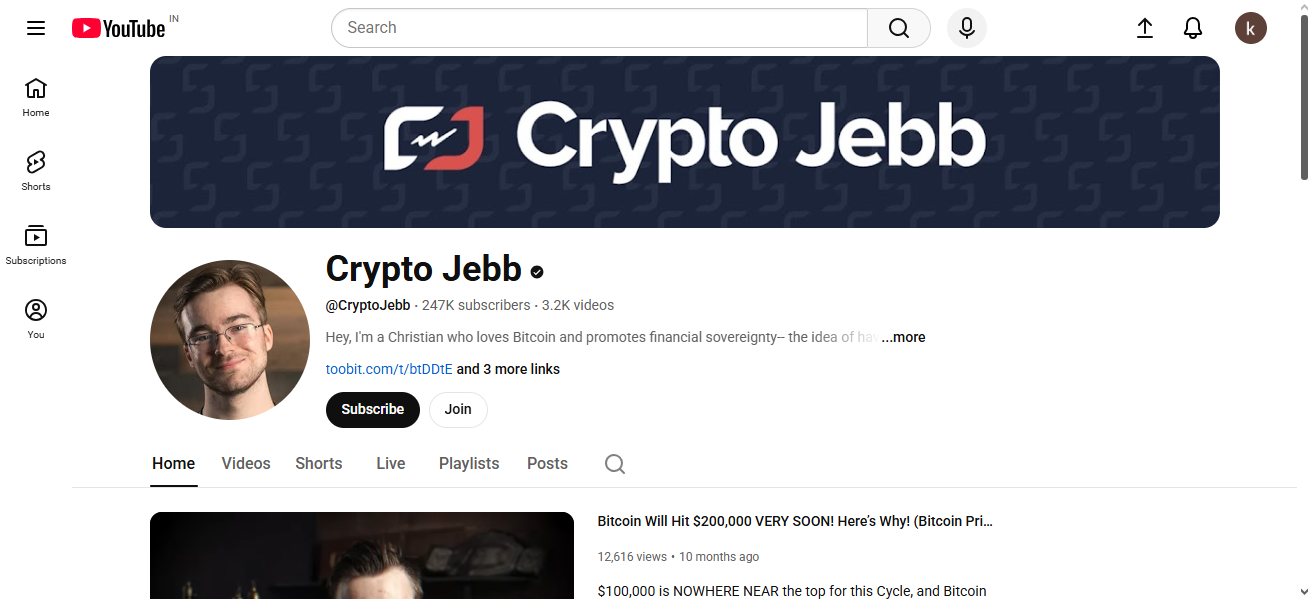Viewport: 1312px width, 599px height.
Task: Expand channel description with ...more
Action: [x=903, y=338]
